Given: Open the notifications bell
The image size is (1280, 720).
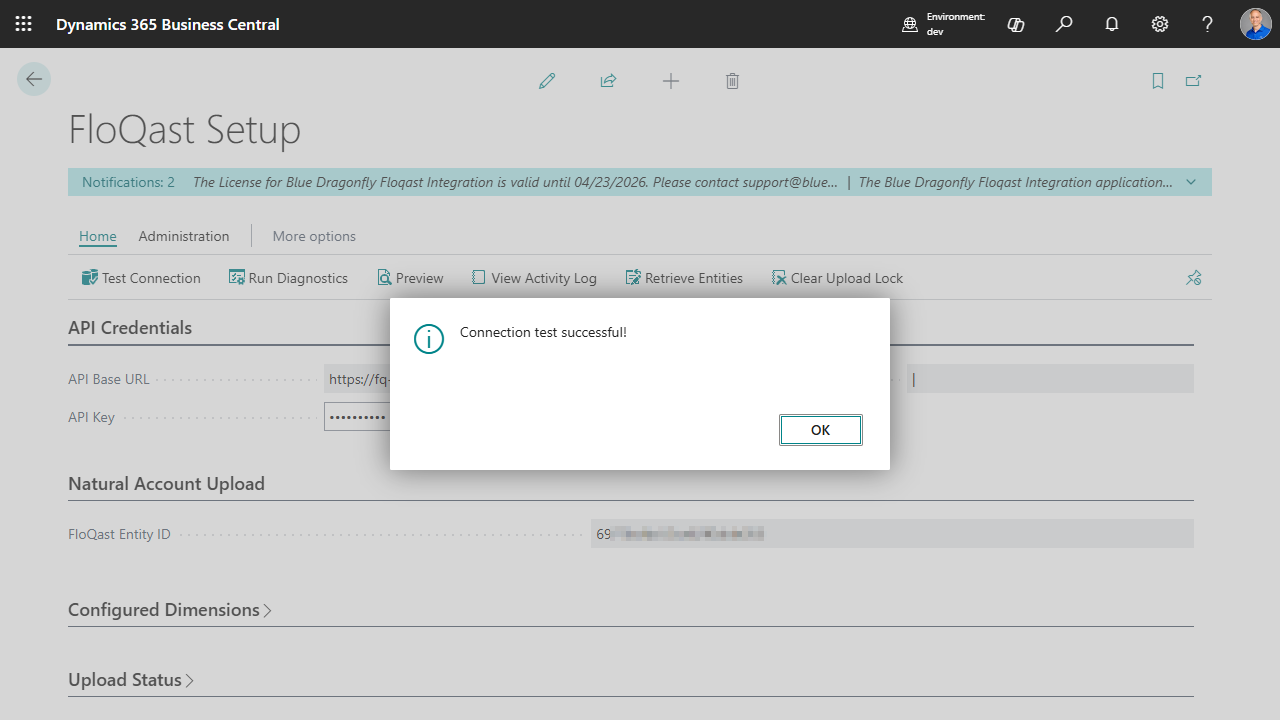Looking at the screenshot, I should 1112,24.
